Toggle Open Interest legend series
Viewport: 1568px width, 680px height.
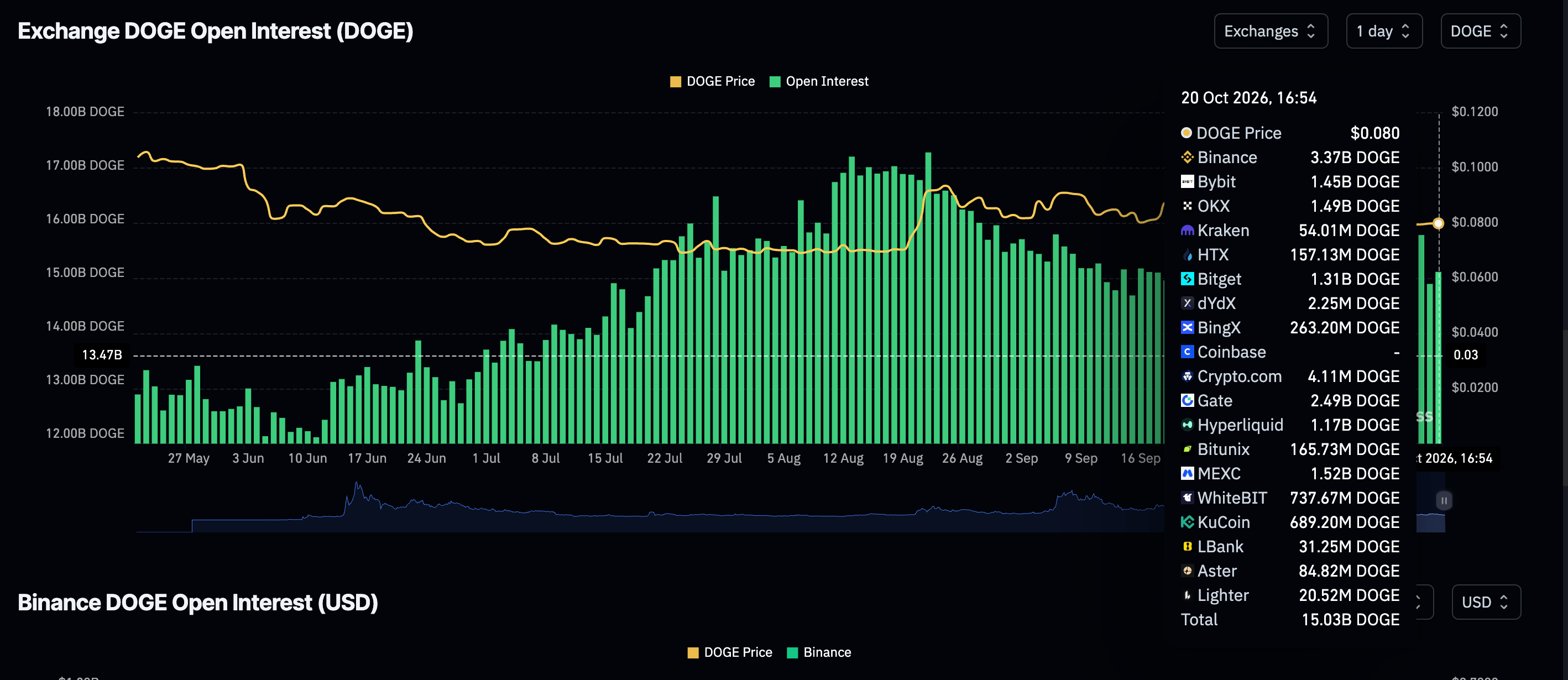click(x=819, y=82)
